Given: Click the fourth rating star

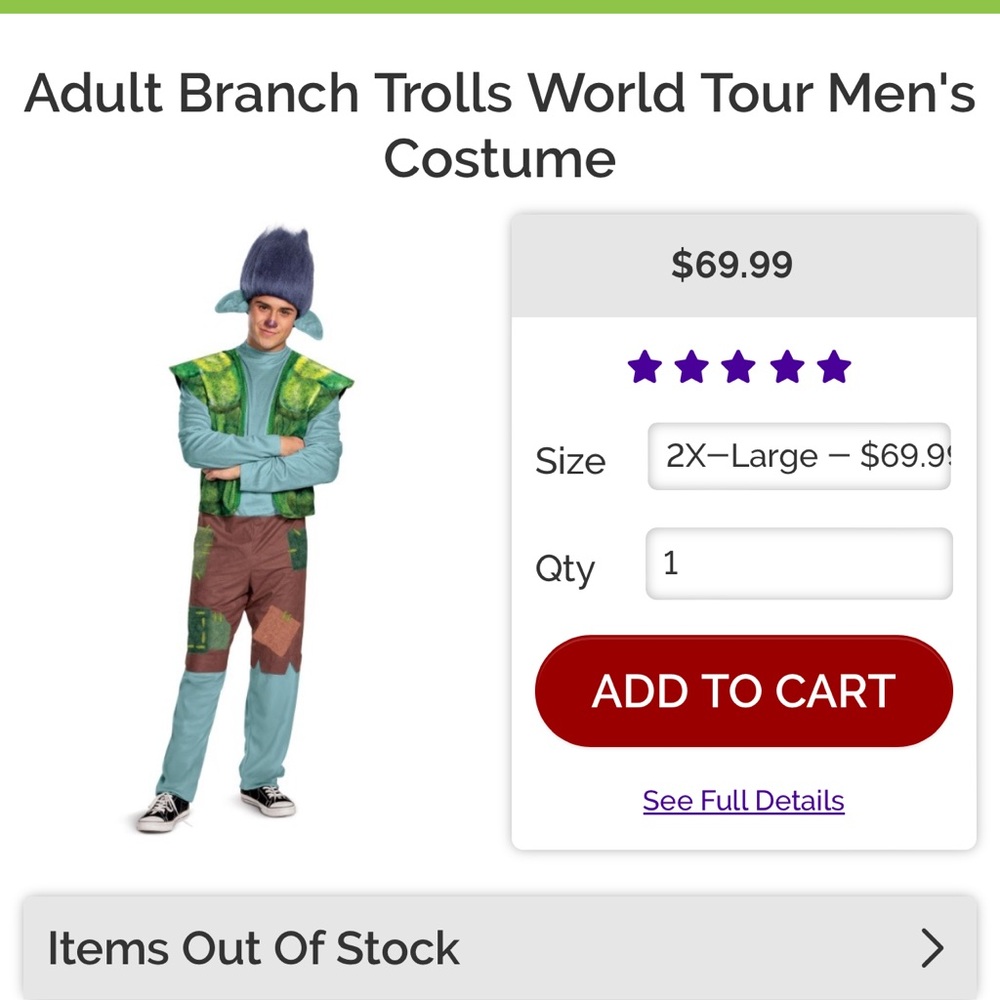Looking at the screenshot, I should tap(787, 368).
